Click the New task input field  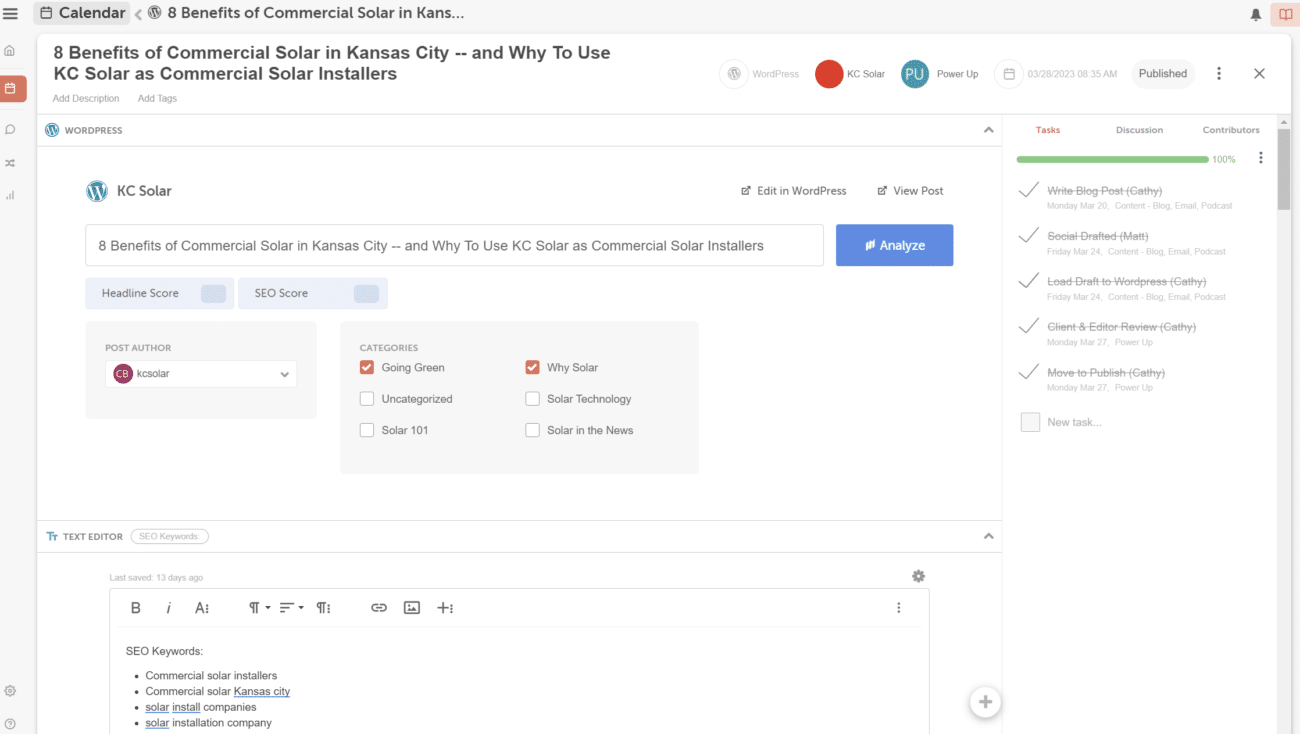point(1074,422)
